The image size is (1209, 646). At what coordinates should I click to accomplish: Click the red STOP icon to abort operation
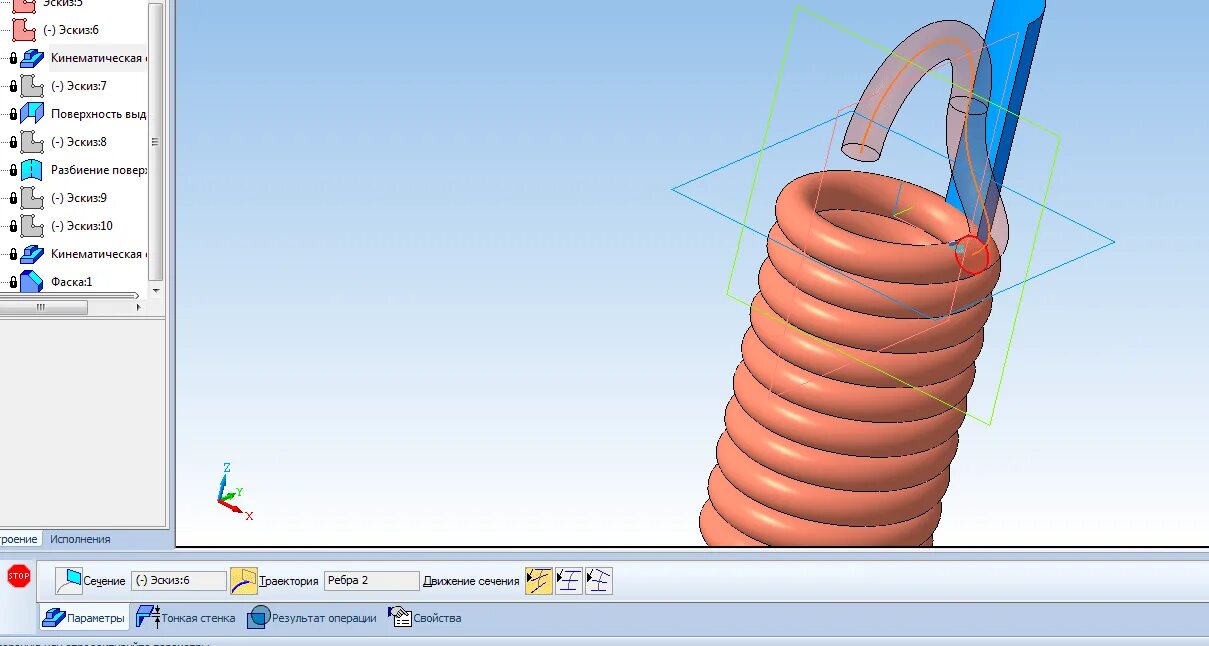coord(18,576)
